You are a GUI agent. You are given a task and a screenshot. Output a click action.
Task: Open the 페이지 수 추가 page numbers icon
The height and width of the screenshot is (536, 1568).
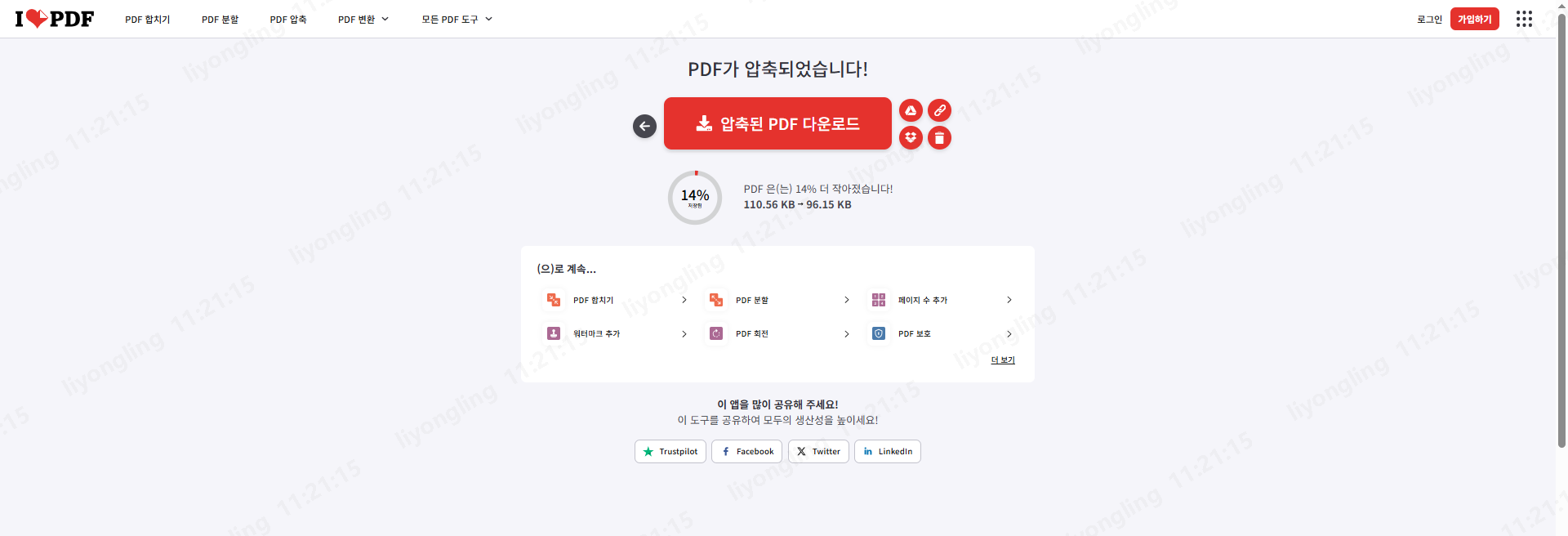coord(879,300)
